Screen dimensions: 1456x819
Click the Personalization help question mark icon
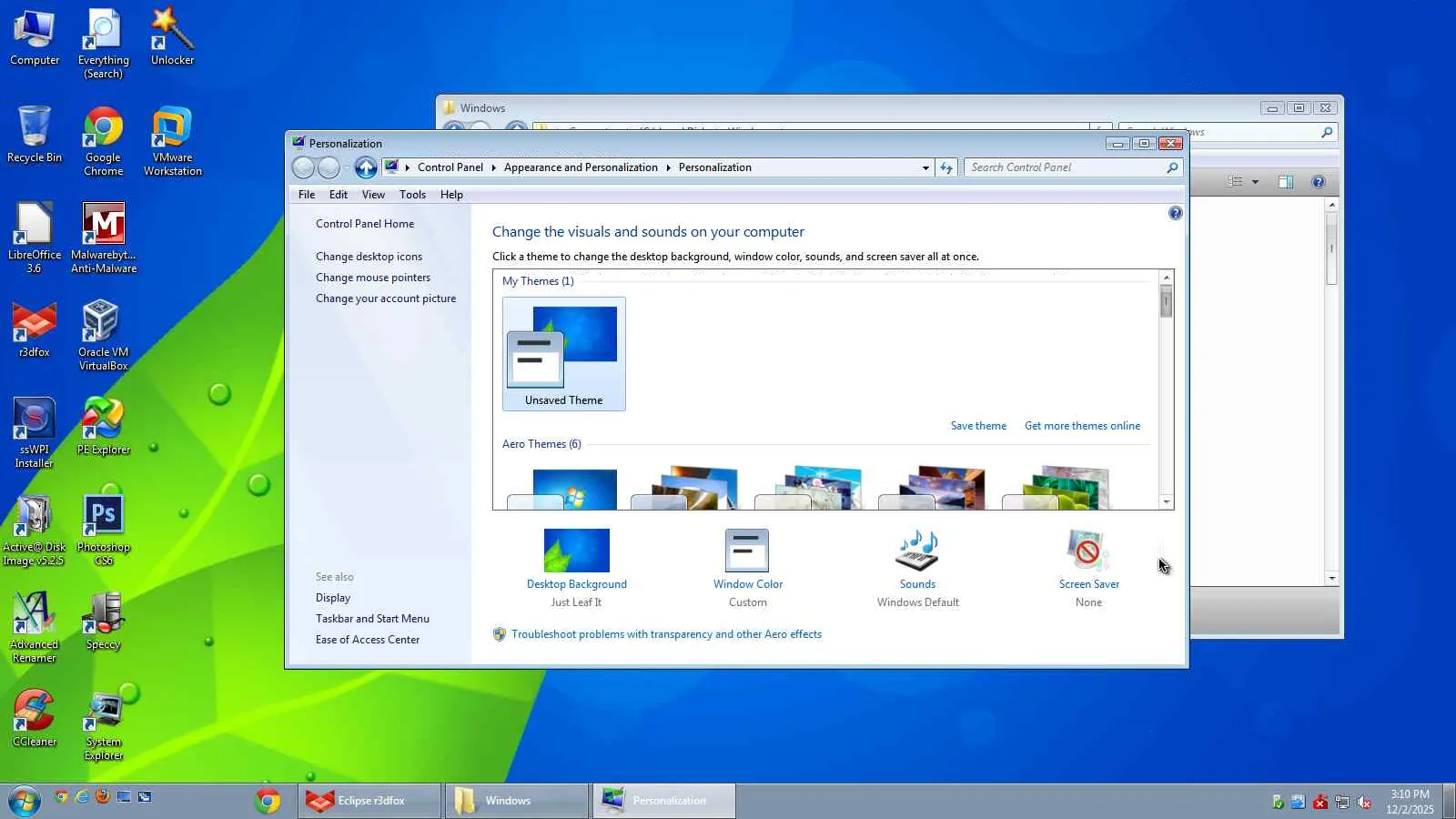[1175, 213]
